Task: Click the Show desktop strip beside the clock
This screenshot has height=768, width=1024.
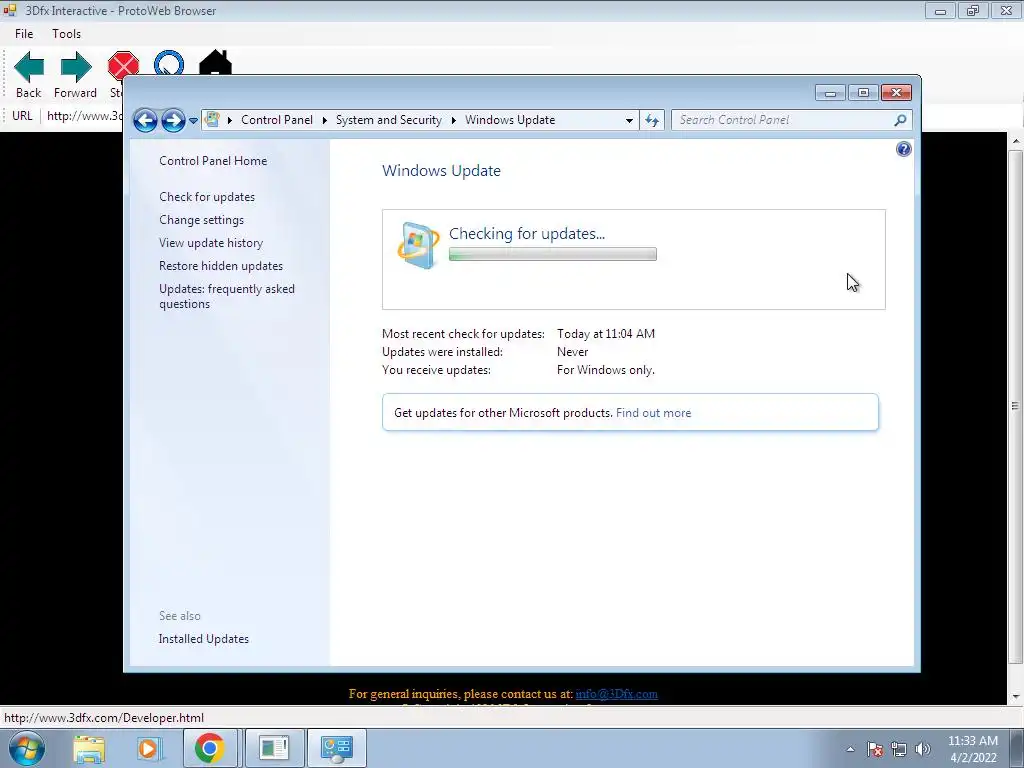Action: click(x=1017, y=749)
